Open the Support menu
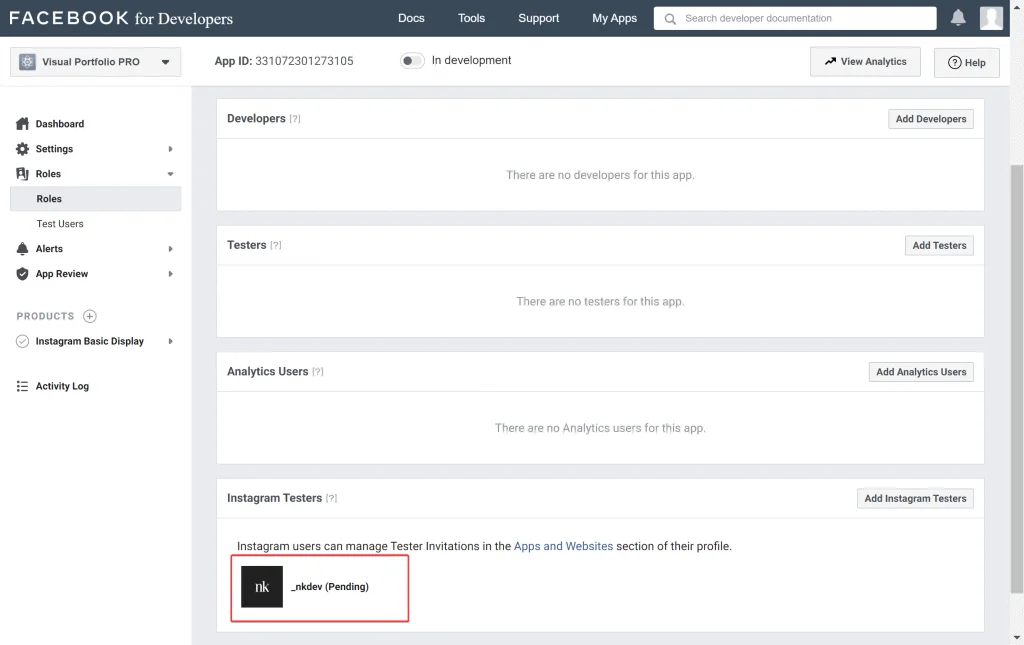Screen dimensions: 1024x645 [538, 18]
